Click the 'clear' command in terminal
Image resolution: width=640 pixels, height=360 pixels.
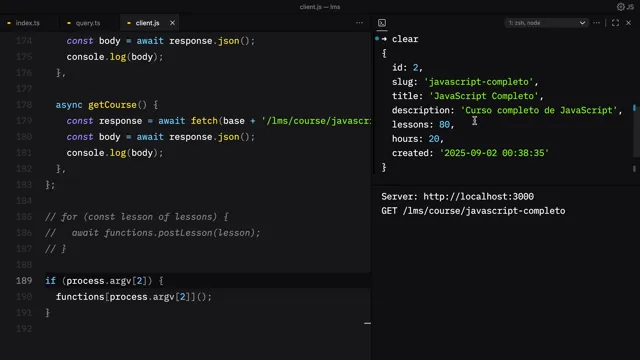[405, 39]
